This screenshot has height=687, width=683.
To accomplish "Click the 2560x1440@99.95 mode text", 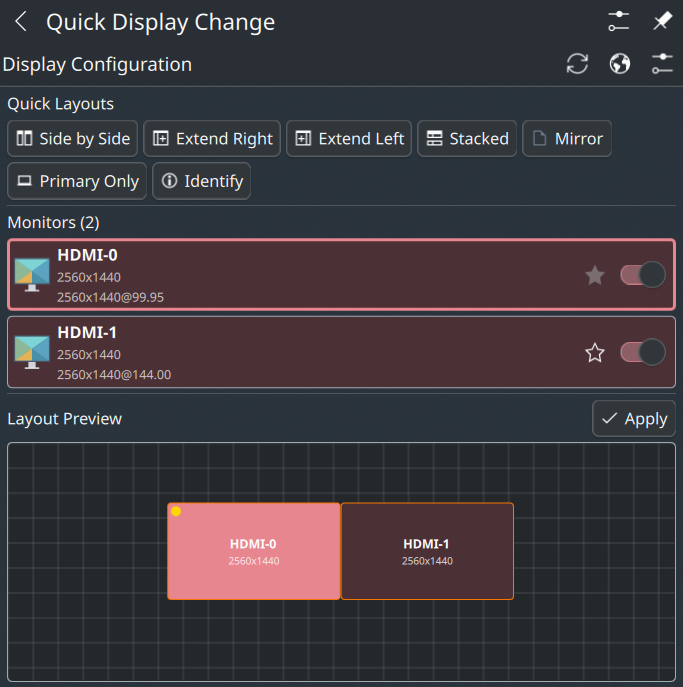I will (110, 297).
